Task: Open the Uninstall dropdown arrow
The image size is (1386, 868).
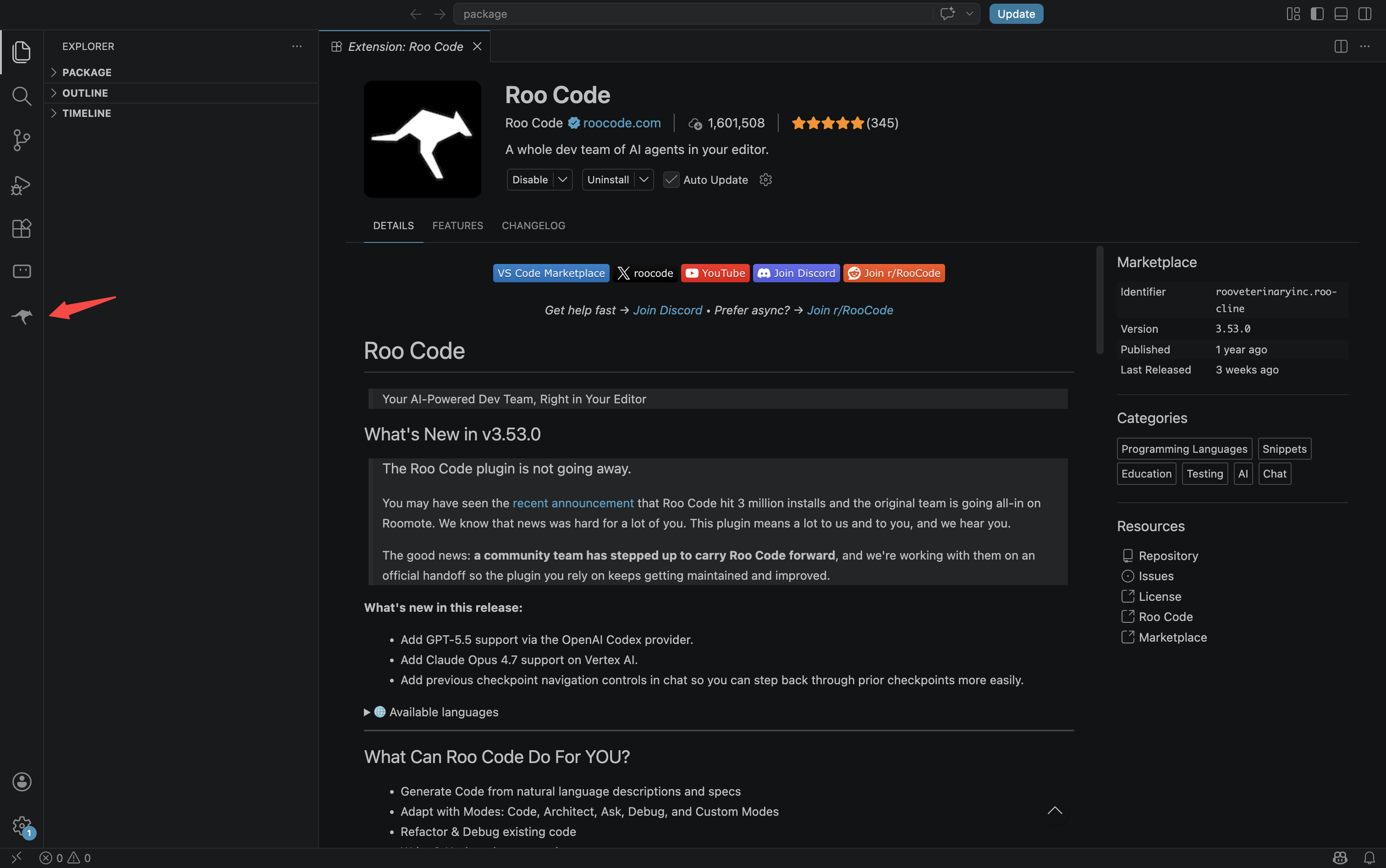Action: tap(643, 180)
